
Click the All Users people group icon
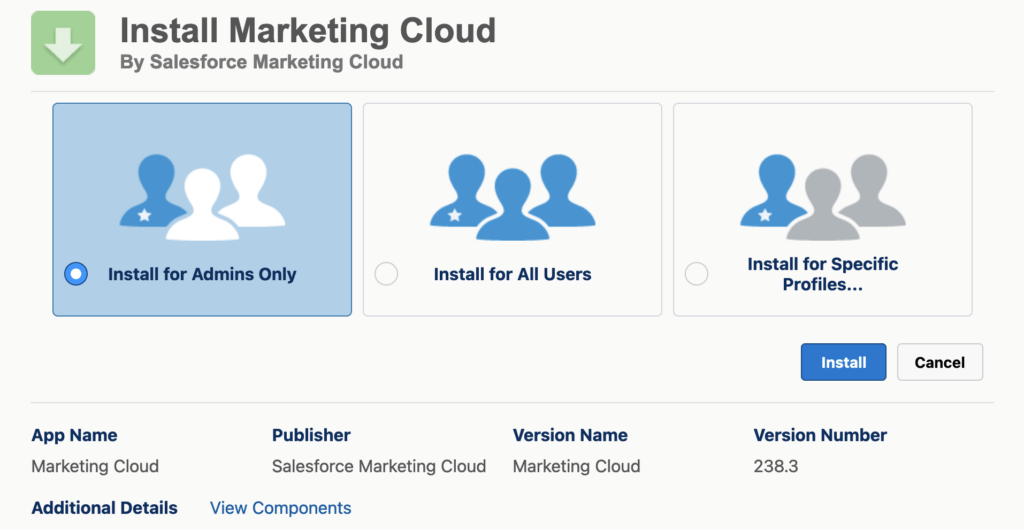512,197
